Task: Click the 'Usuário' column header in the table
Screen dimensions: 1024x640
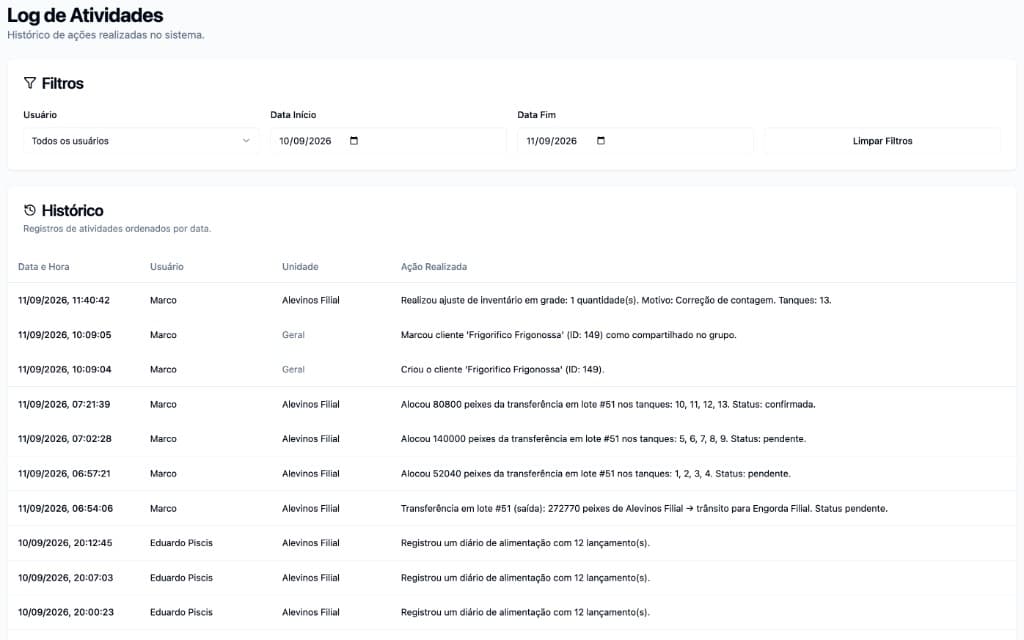Action: point(167,266)
